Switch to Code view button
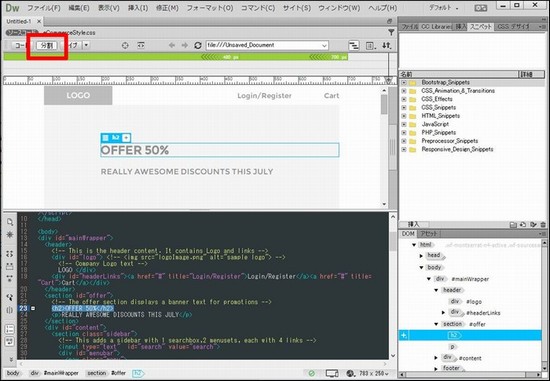This screenshot has height=381, width=550. [20, 46]
